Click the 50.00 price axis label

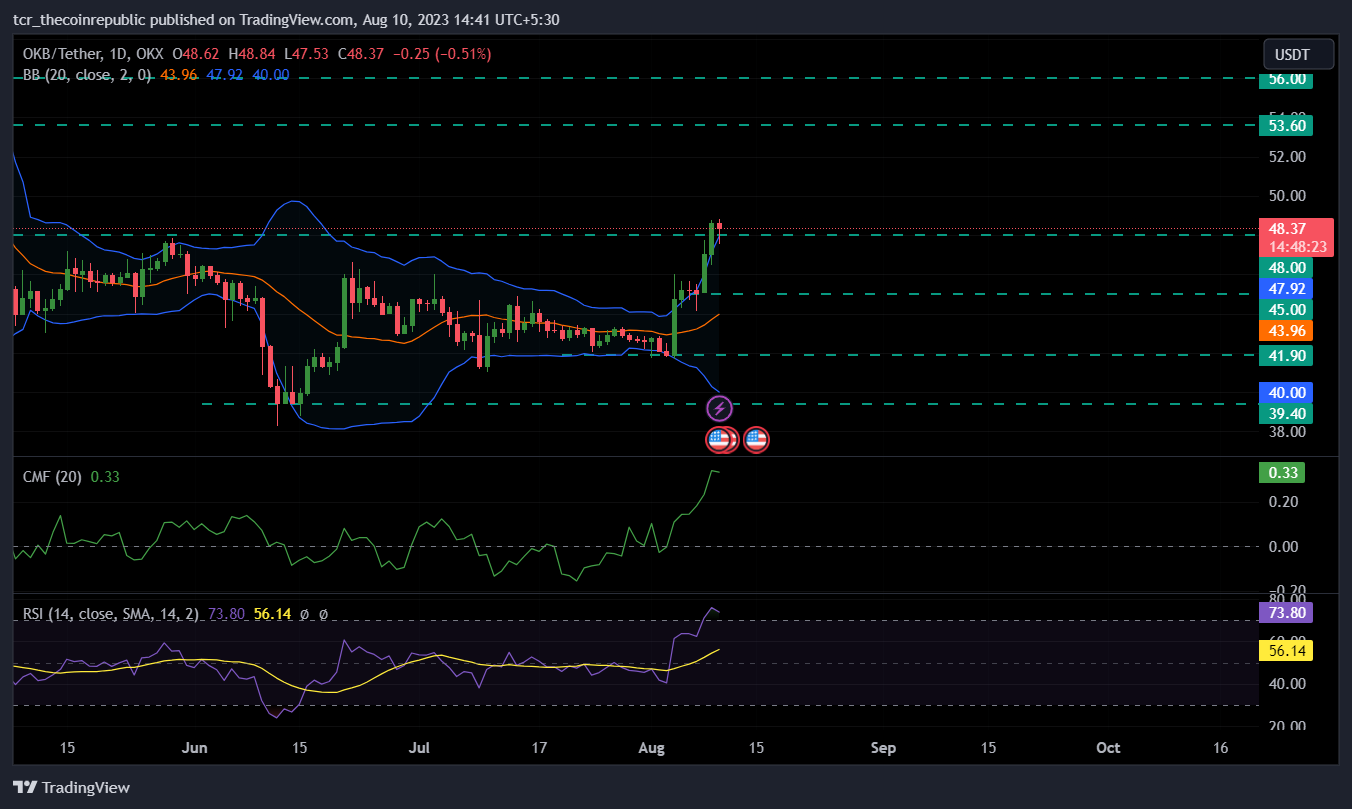1286,196
